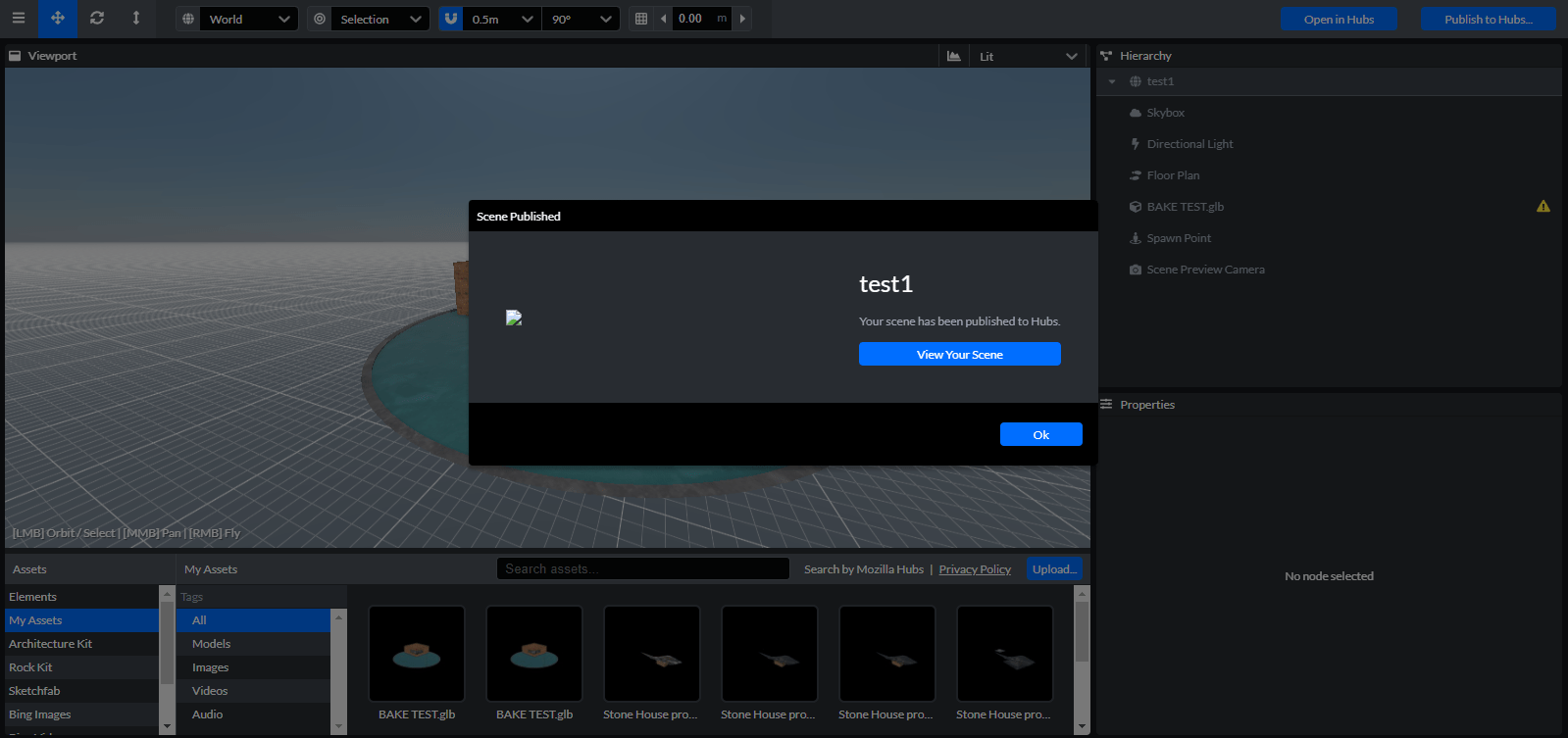Collapse the test1 scene tree node
Screen dimensions: 1568x738
[1112, 81]
